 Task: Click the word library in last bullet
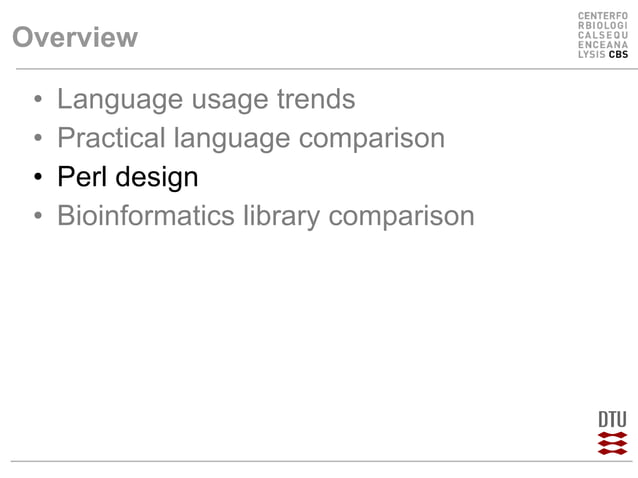tap(282, 216)
